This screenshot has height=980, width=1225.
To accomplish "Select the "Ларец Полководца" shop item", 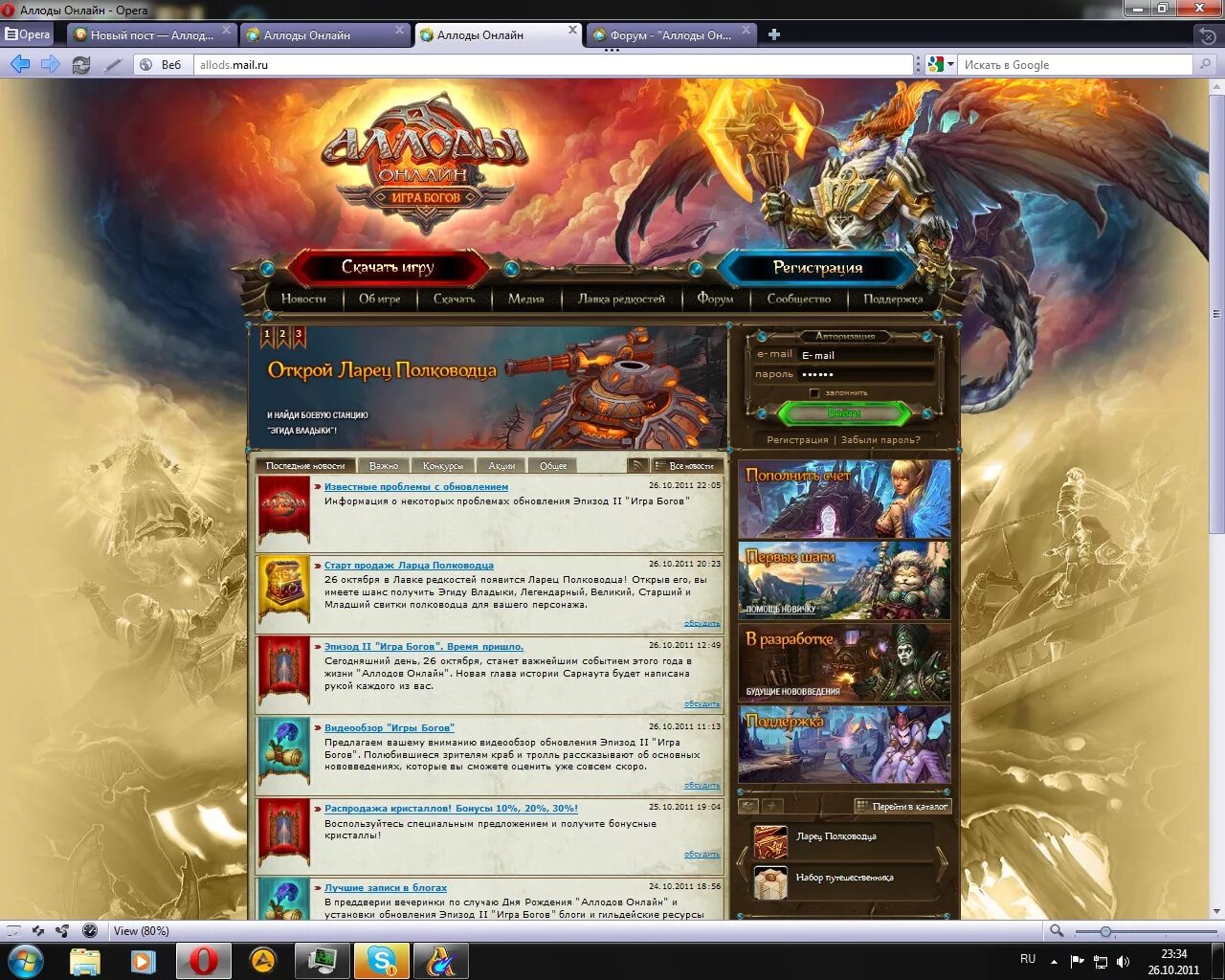I will pos(842,841).
